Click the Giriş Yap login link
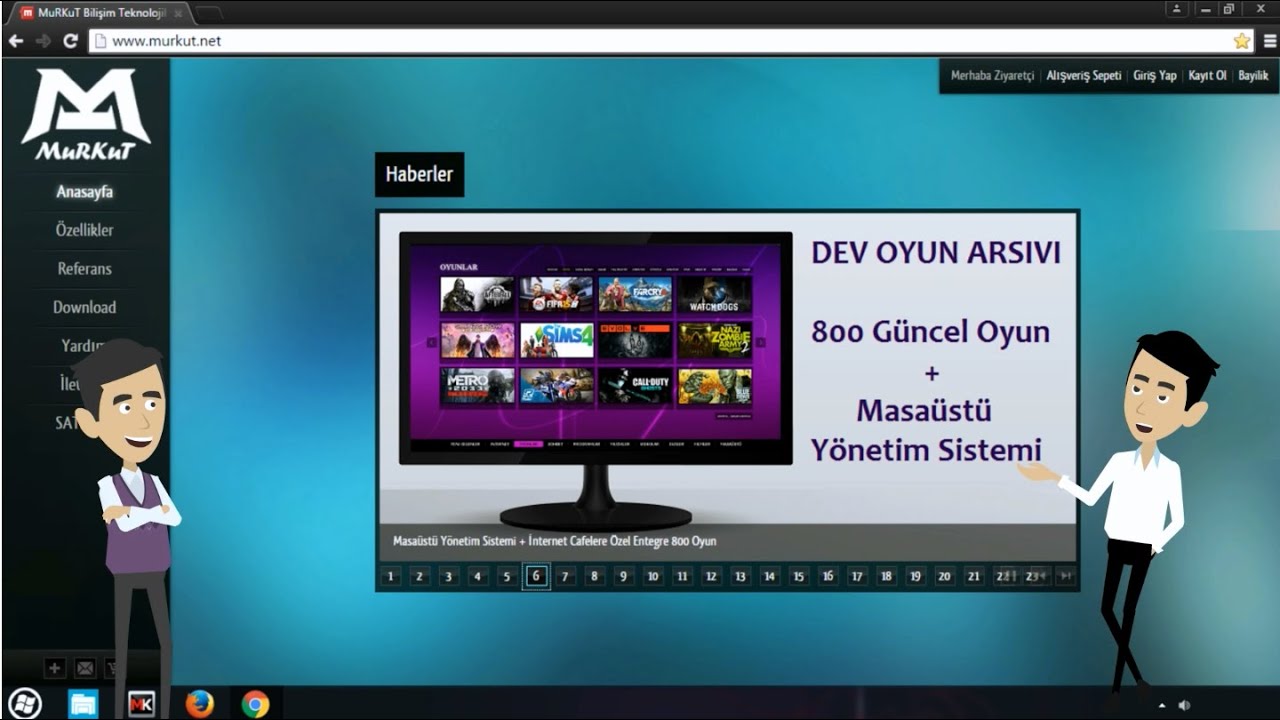This screenshot has width=1280, height=720. [x=1154, y=76]
